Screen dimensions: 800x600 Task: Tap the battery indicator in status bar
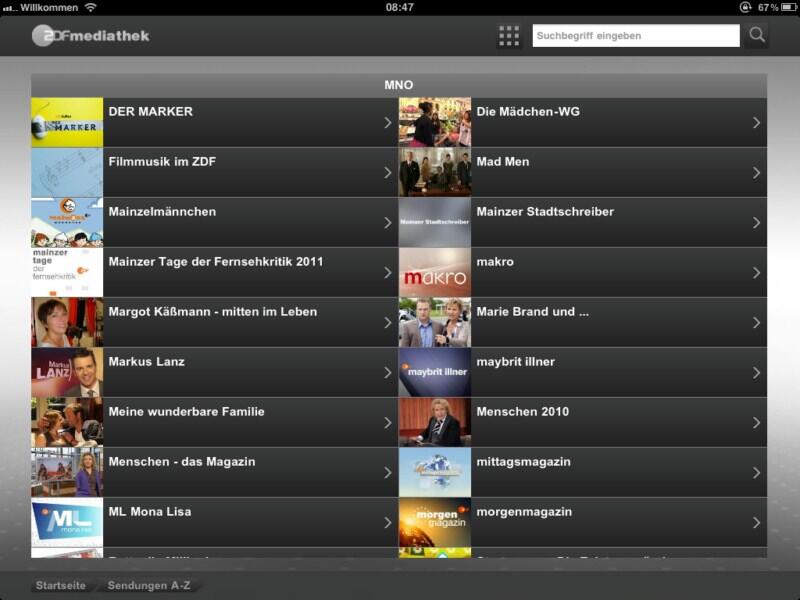(x=788, y=7)
